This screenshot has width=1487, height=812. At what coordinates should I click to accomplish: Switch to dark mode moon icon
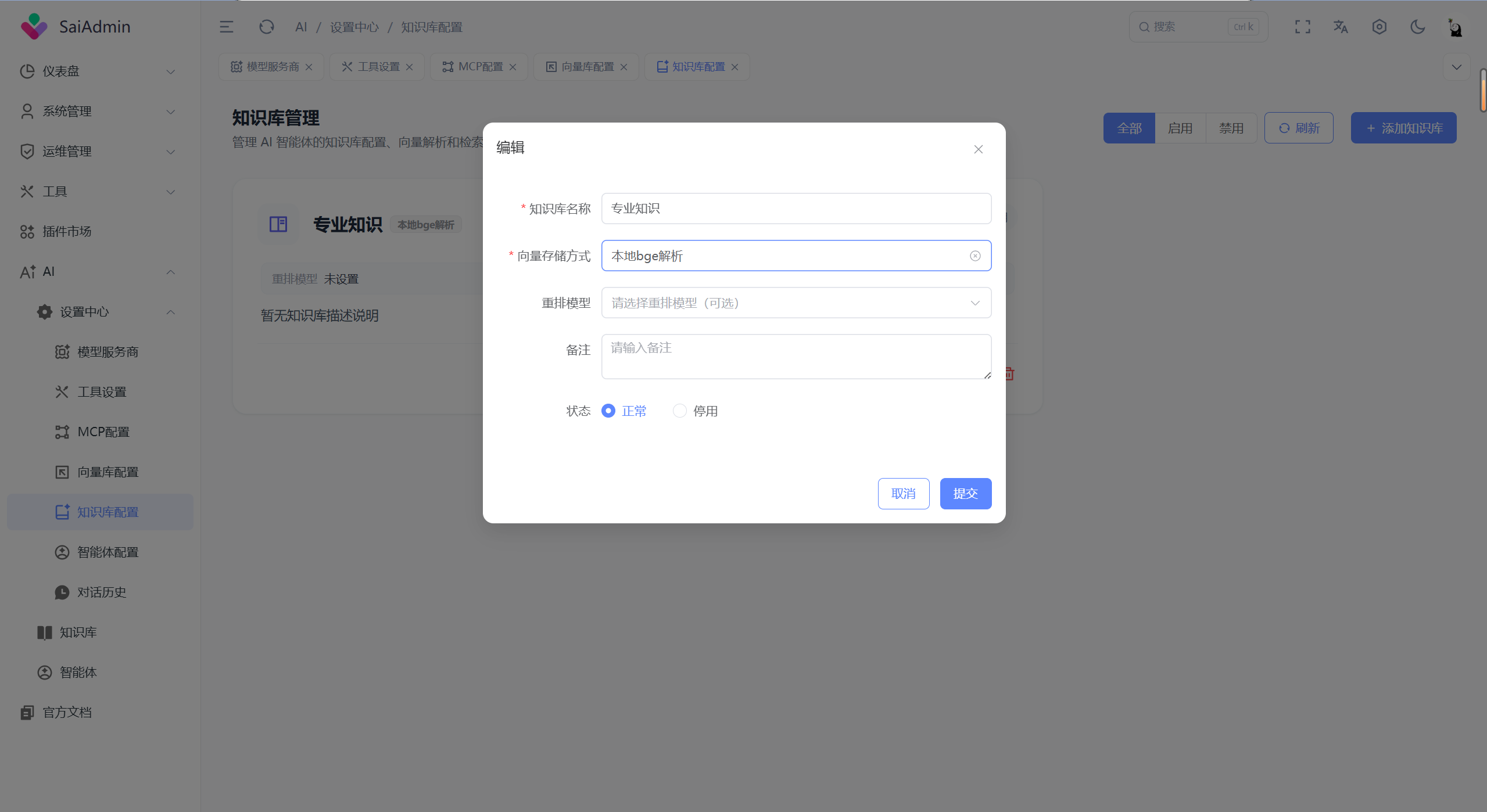pyautogui.click(x=1417, y=27)
